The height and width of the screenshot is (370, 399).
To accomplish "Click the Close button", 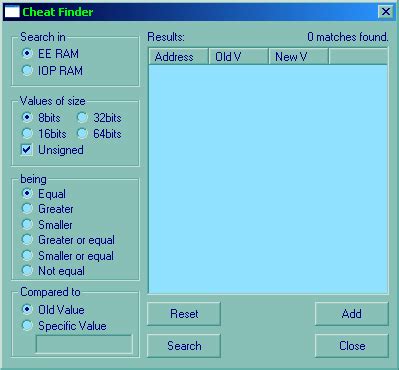I will [x=352, y=346].
